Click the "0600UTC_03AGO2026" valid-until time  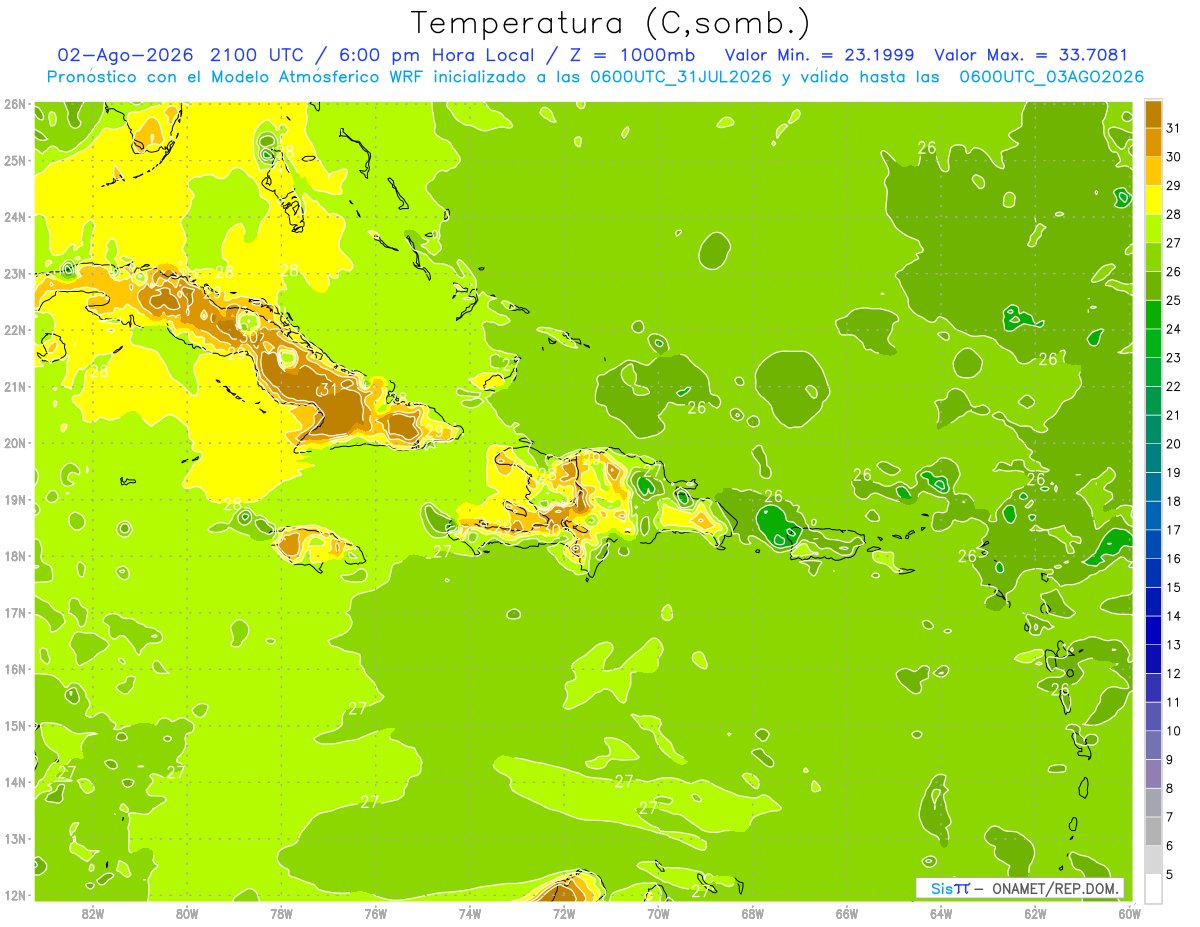pos(1051,77)
